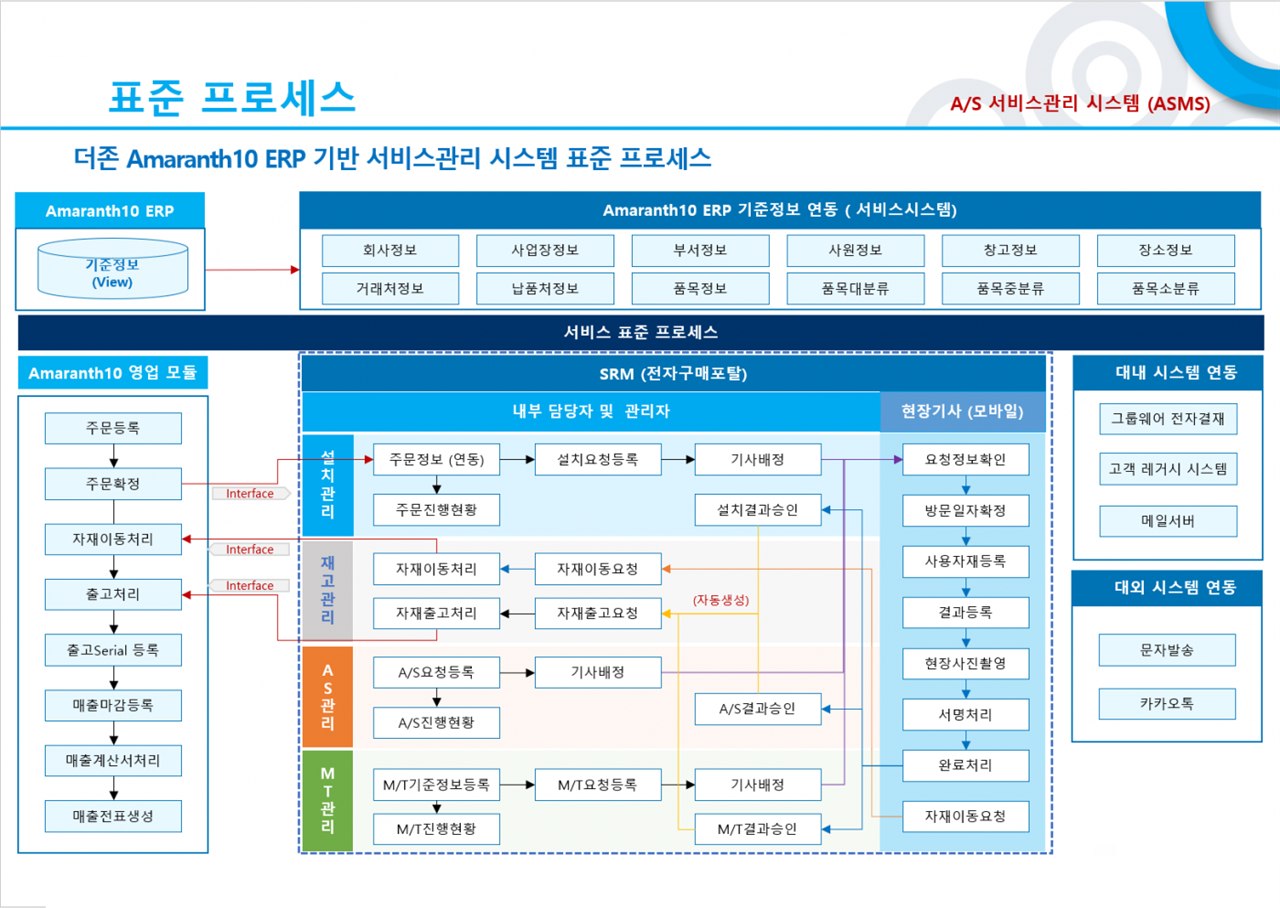Click 자재이동처리 in the 재고관리 section
The height and width of the screenshot is (908, 1280).
point(436,569)
